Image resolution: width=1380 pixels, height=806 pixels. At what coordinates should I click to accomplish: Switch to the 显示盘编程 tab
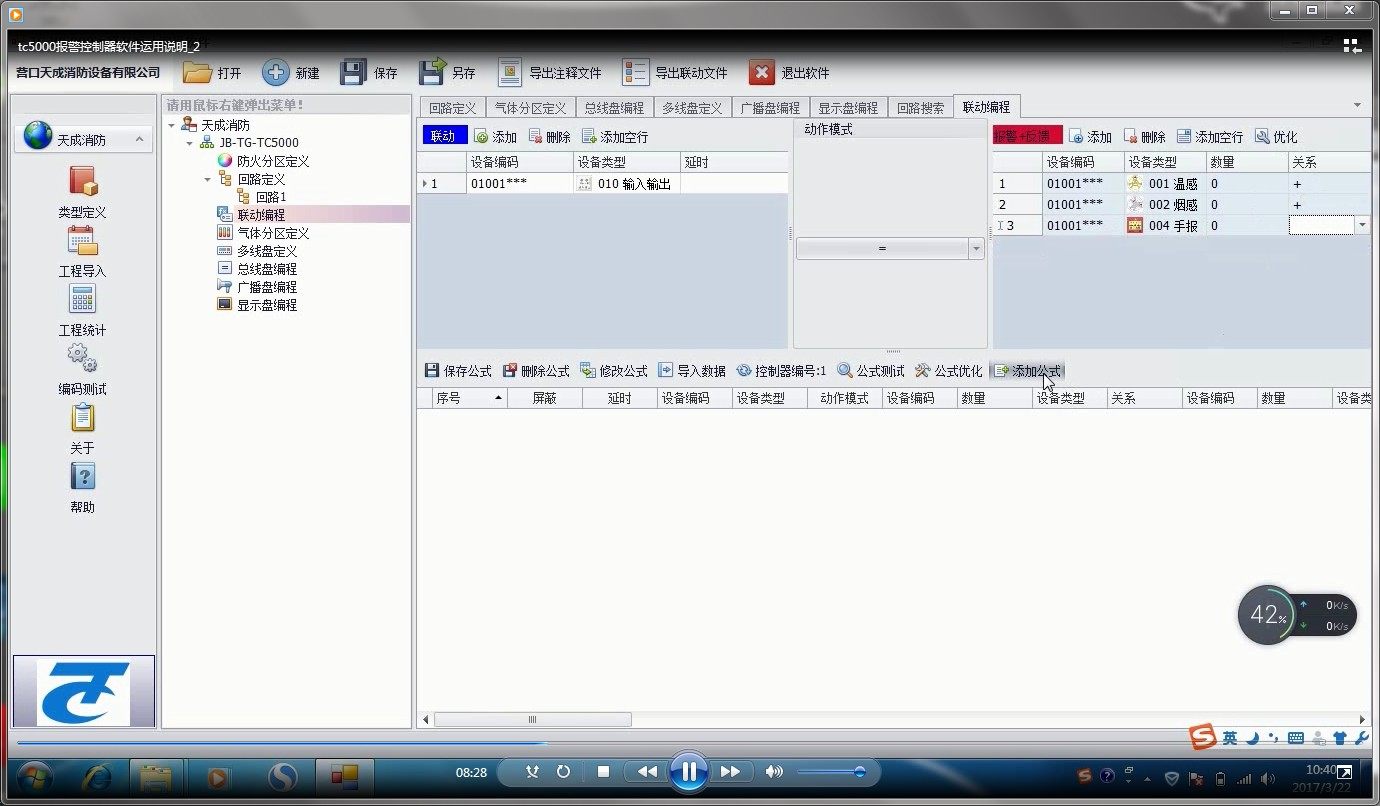point(848,108)
